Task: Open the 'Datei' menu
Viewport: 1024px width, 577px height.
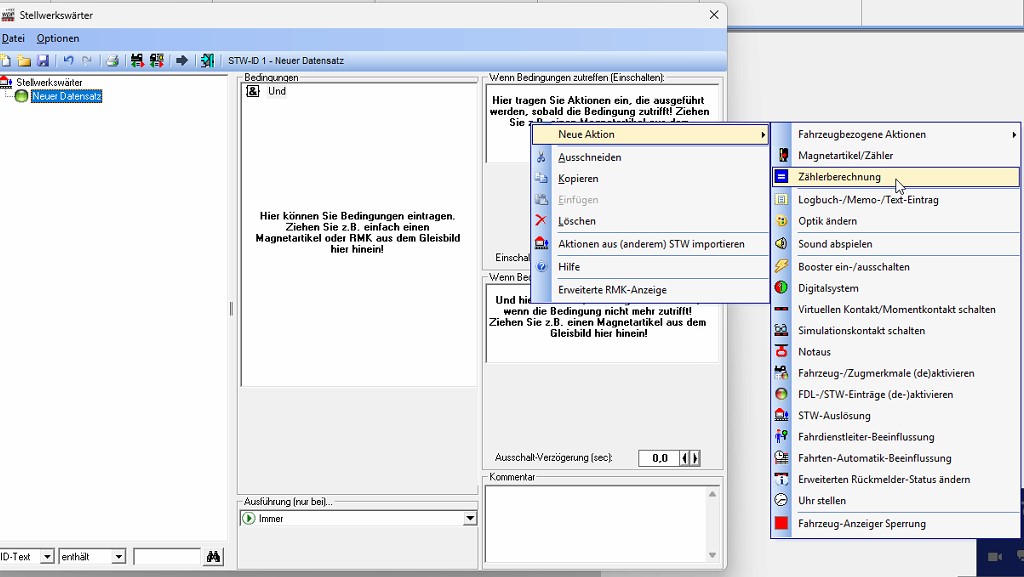Action: 13,38
